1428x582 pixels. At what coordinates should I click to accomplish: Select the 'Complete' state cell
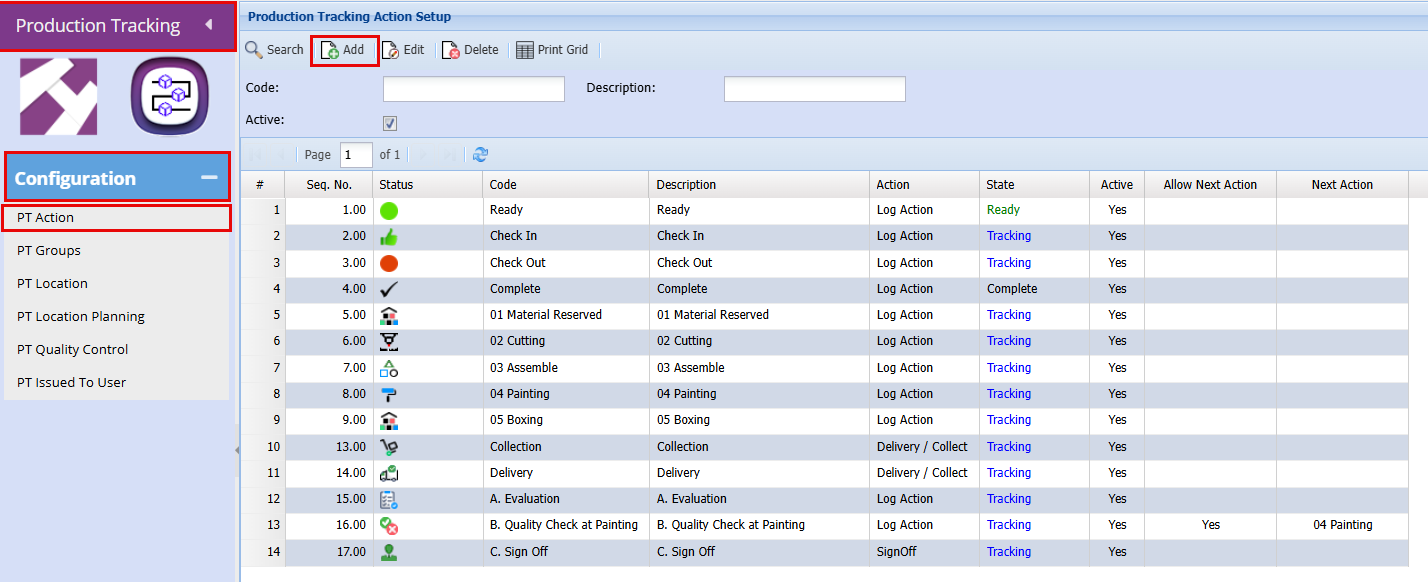[x=1034, y=289]
